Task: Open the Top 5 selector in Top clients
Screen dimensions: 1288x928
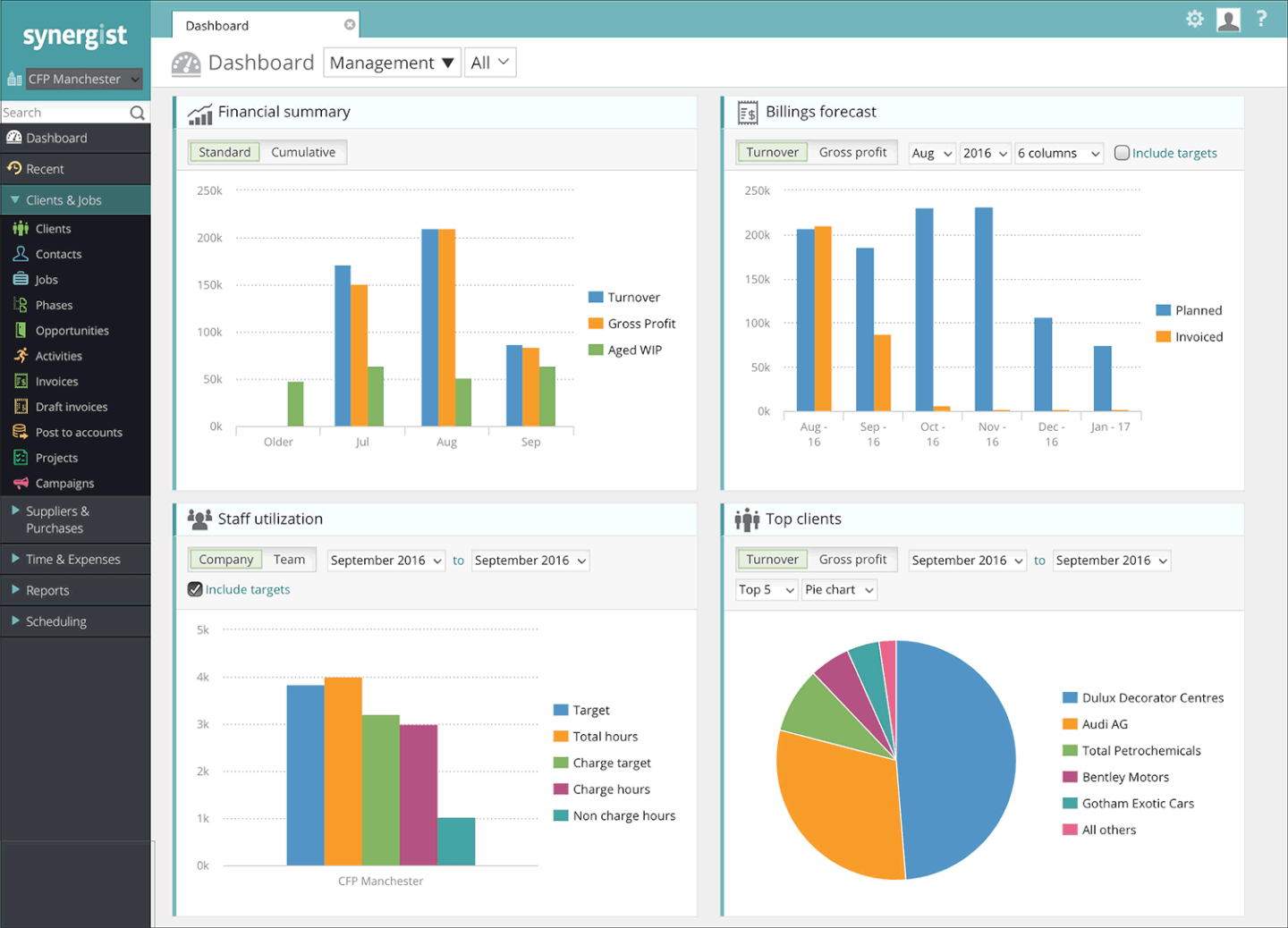Action: click(766, 589)
